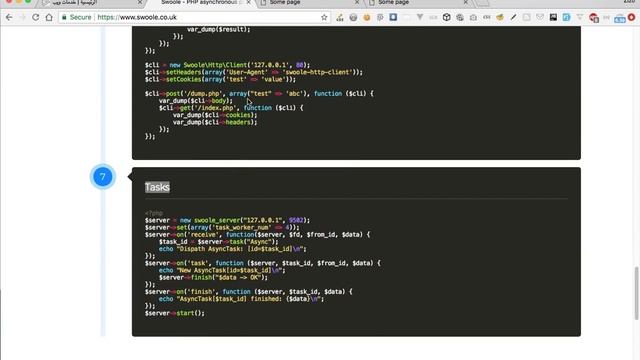Click the var_dump($result); line

click(x=219, y=29)
